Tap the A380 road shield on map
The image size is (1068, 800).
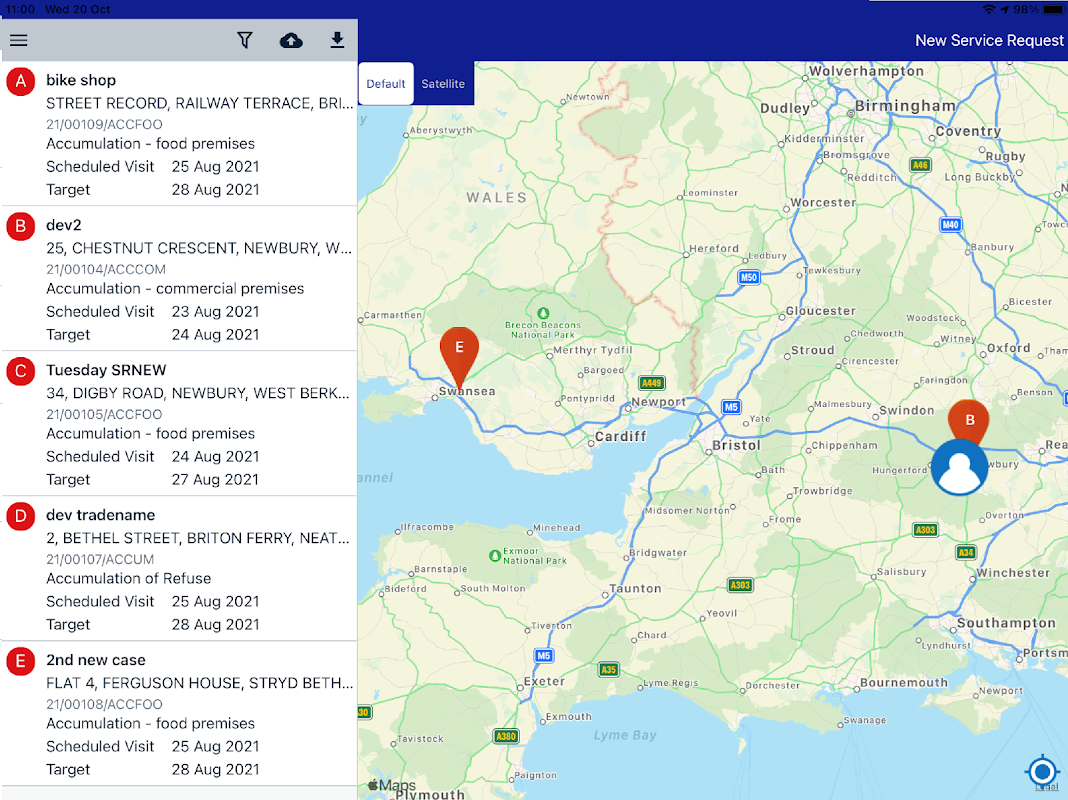coord(506,736)
